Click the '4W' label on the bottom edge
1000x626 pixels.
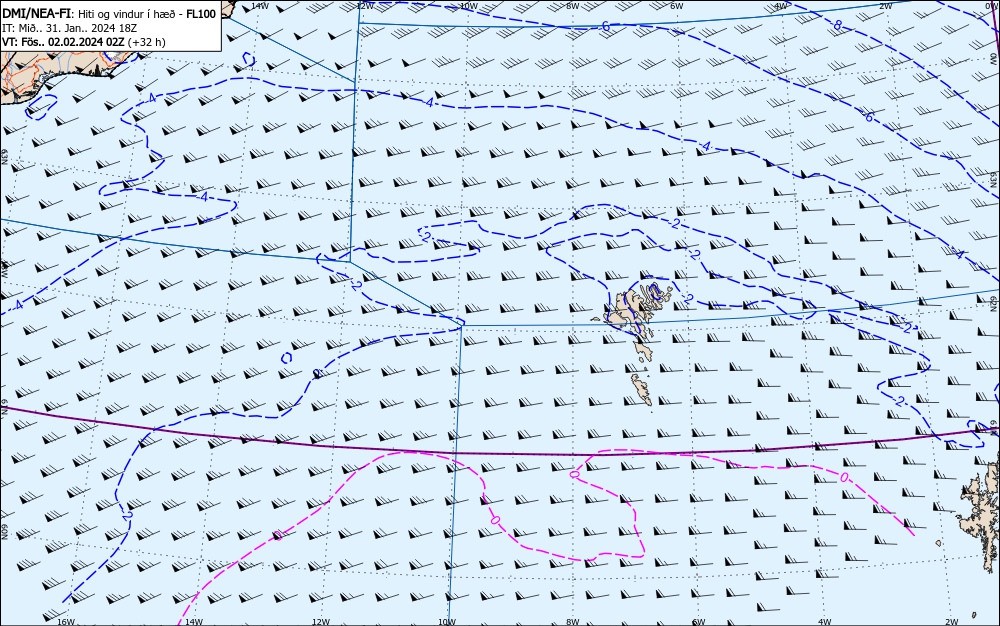coord(825,622)
